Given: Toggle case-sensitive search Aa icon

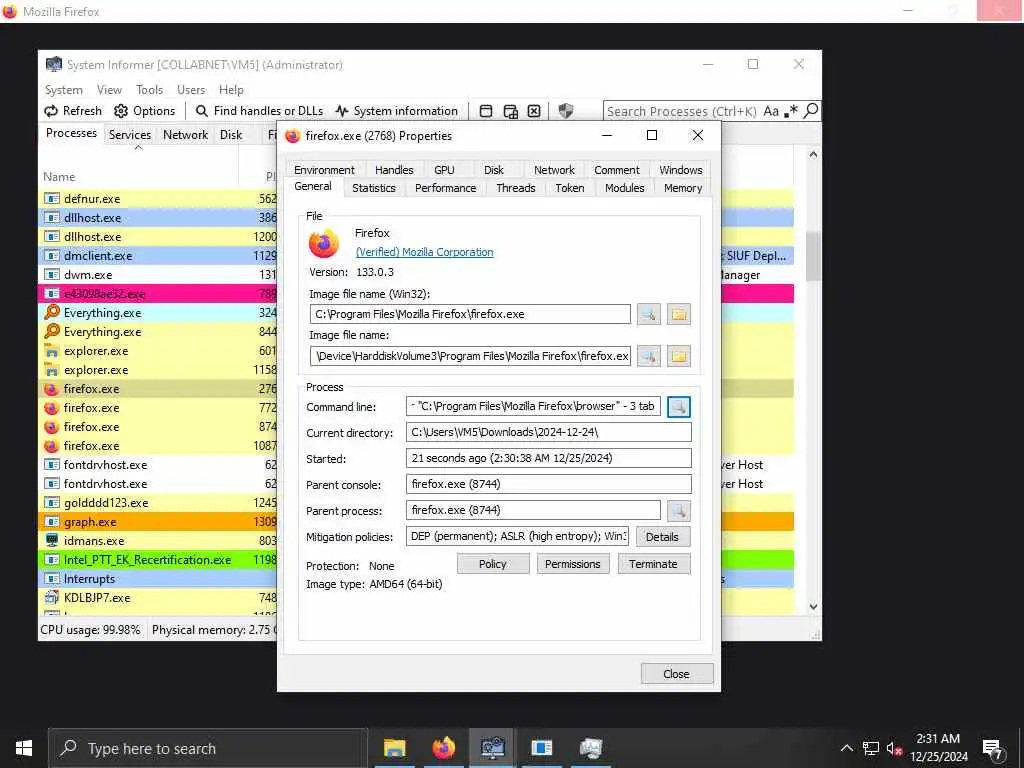Looking at the screenshot, I should (x=771, y=111).
